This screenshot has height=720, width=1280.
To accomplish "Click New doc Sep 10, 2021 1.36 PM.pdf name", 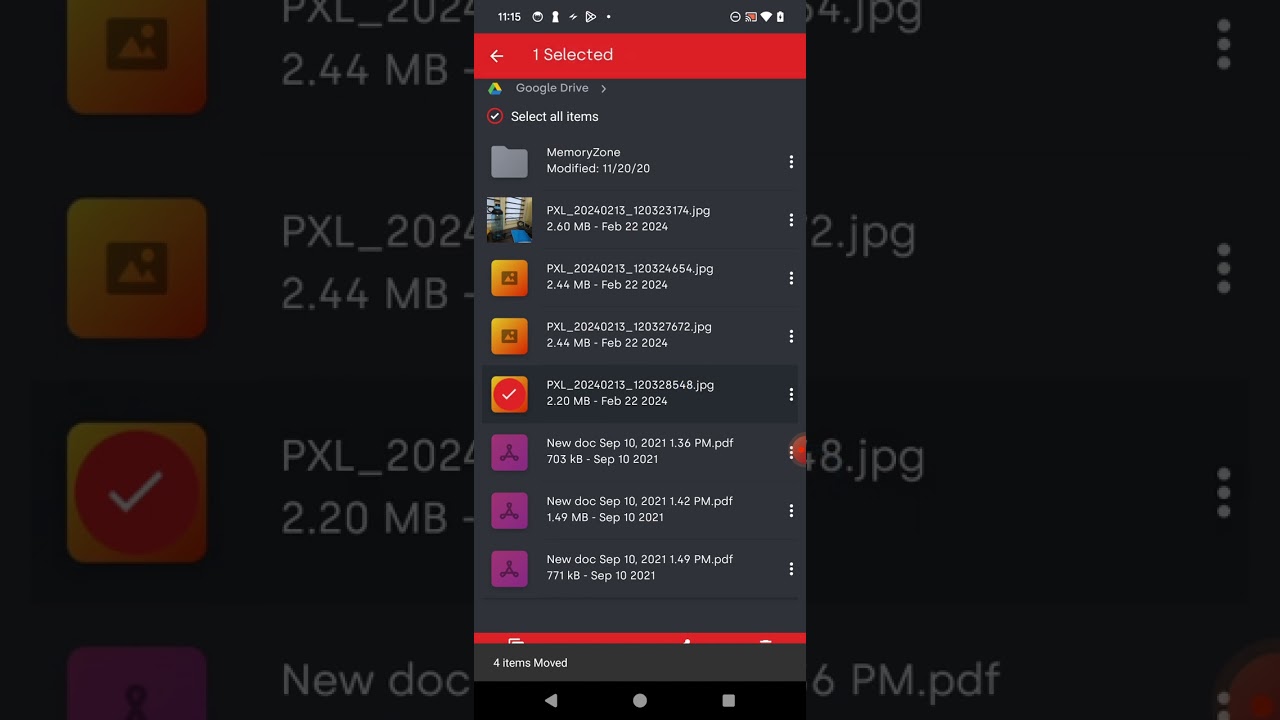I will [640, 442].
